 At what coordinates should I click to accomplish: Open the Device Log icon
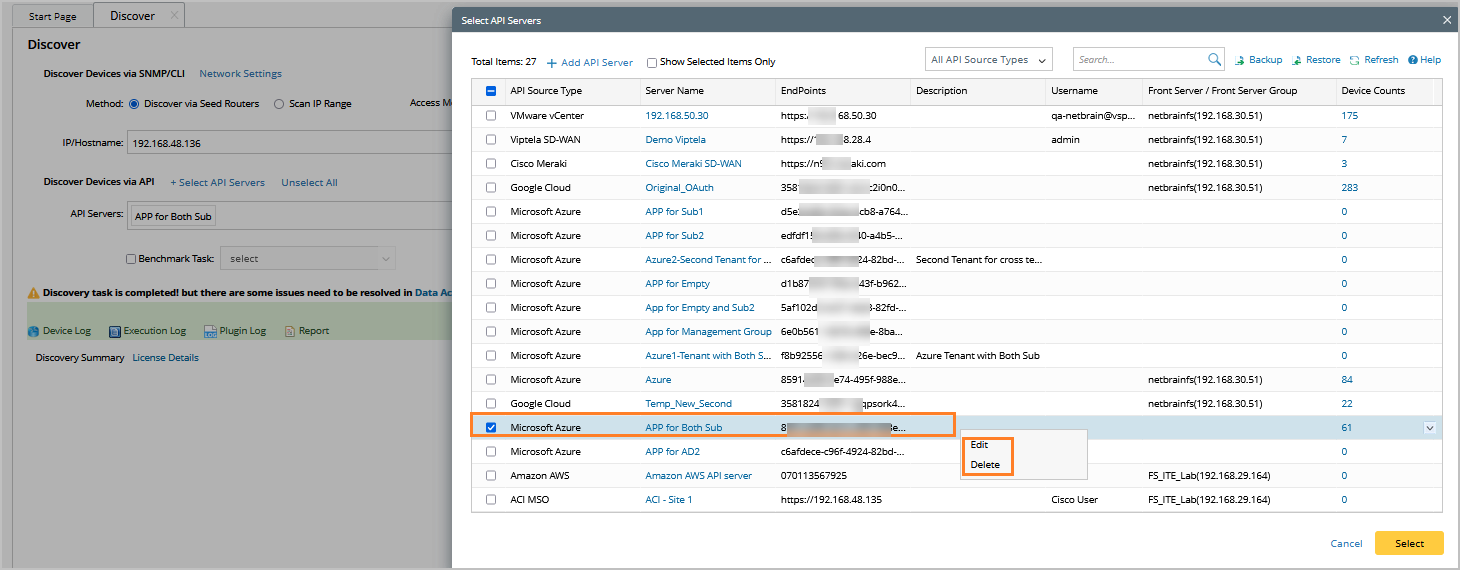(x=34, y=331)
